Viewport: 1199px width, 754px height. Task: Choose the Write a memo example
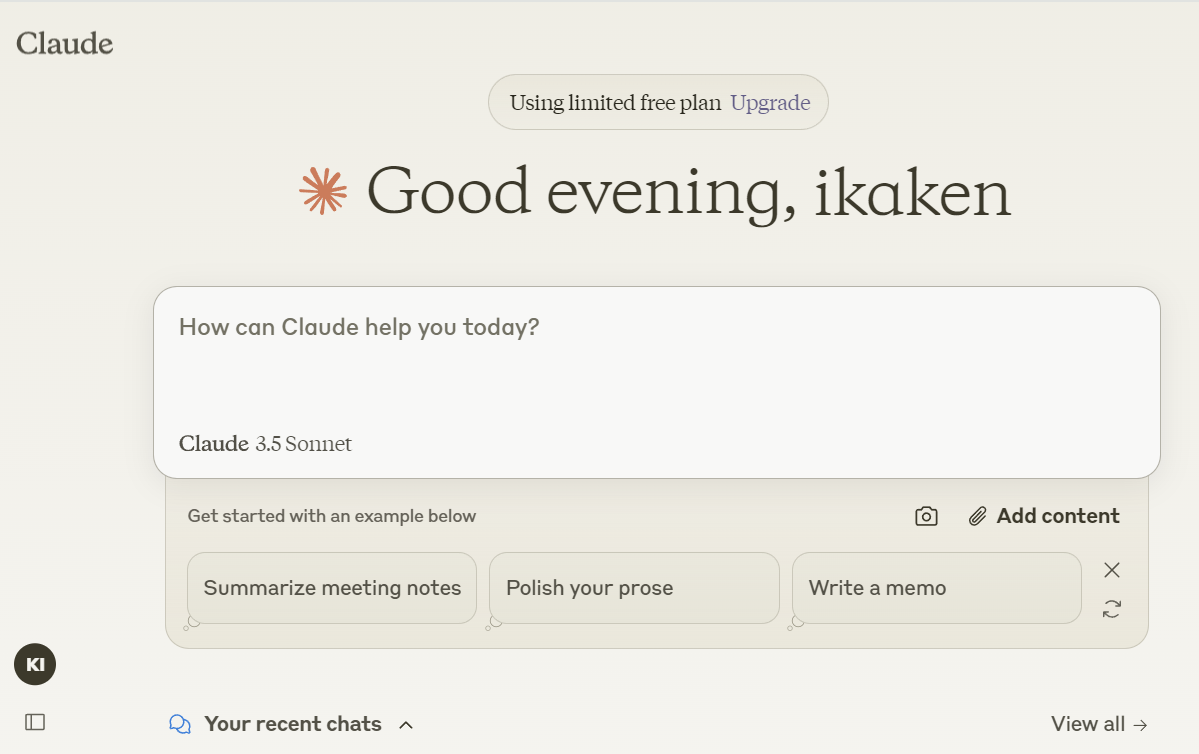(x=937, y=588)
